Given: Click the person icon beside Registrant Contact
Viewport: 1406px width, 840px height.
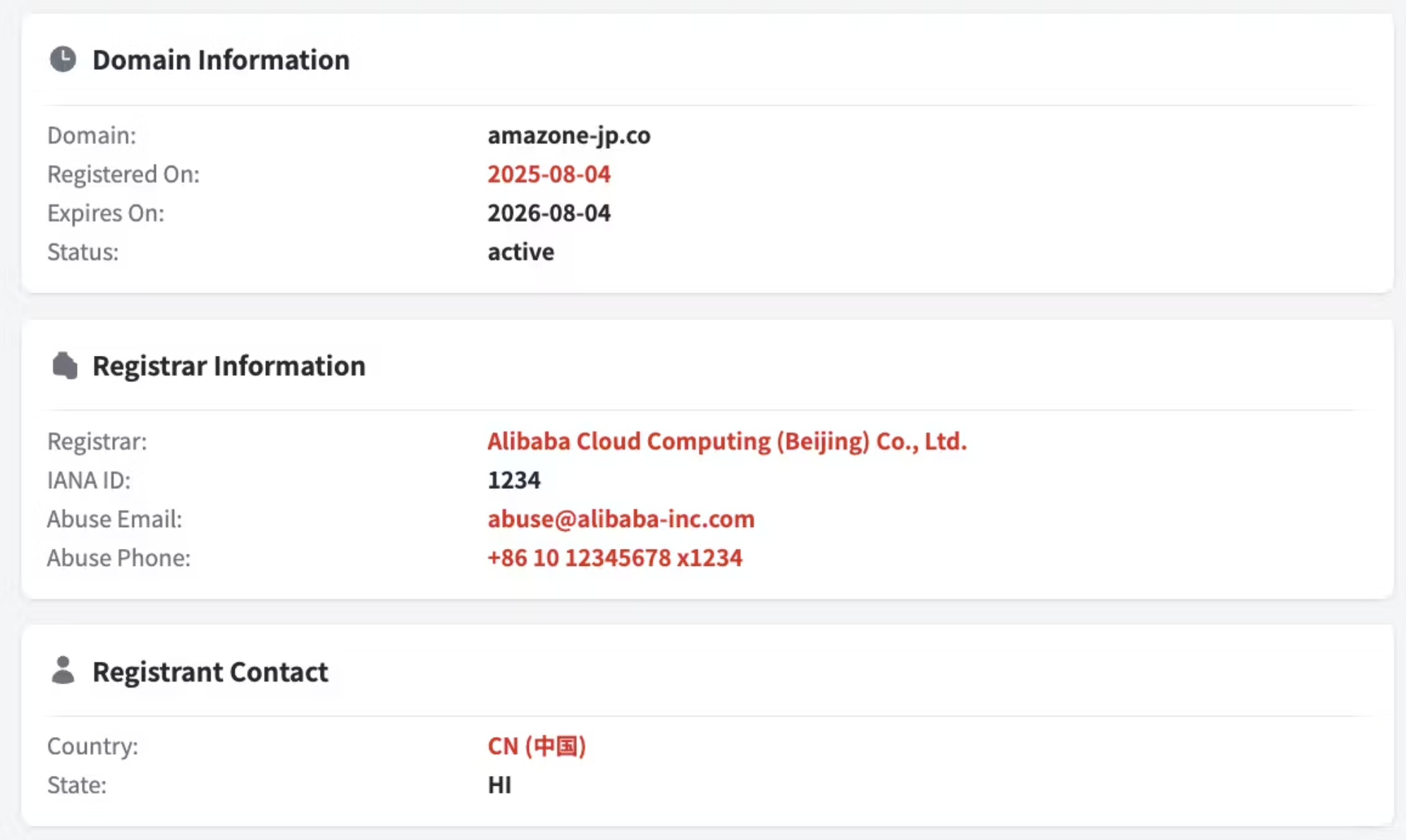Looking at the screenshot, I should click(63, 671).
